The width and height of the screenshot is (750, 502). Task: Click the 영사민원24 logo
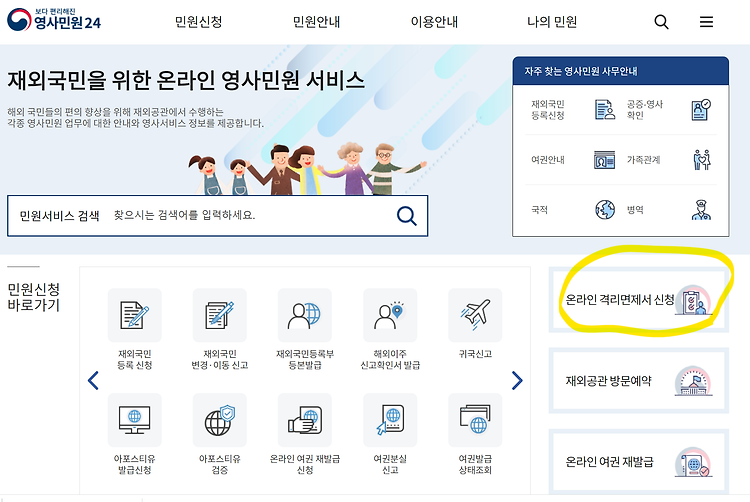(x=54, y=20)
